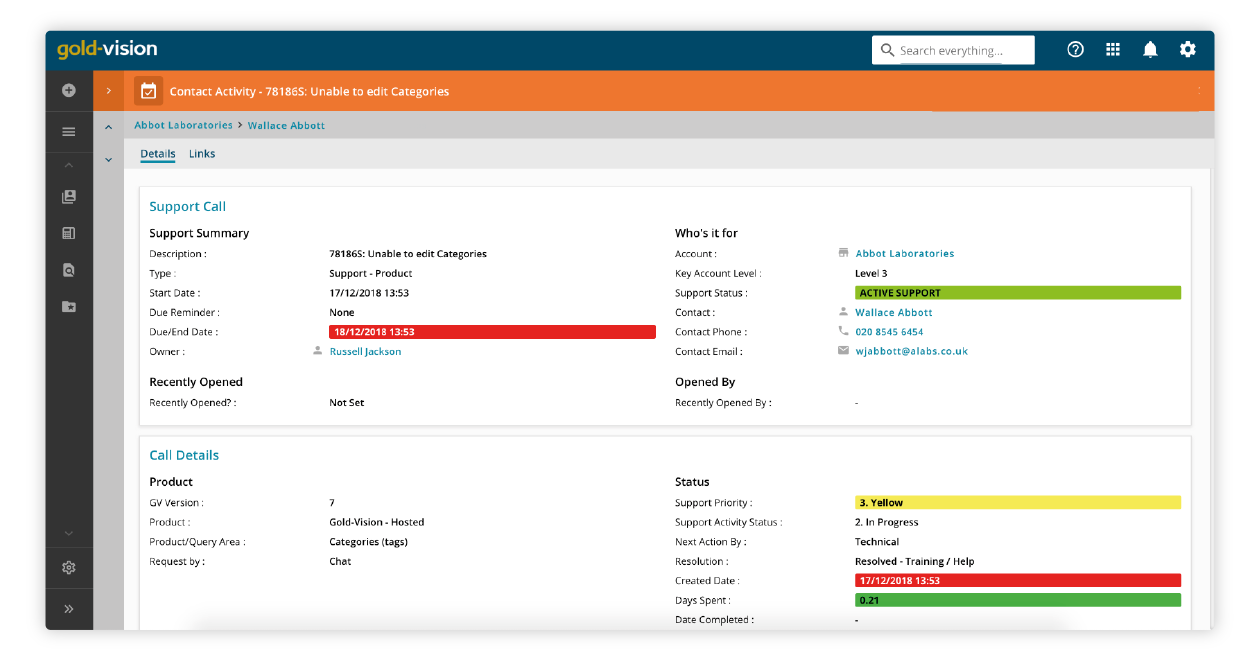Click Next Action By value 'Technical'
This screenshot has height=661, width=1260.
[x=877, y=542]
